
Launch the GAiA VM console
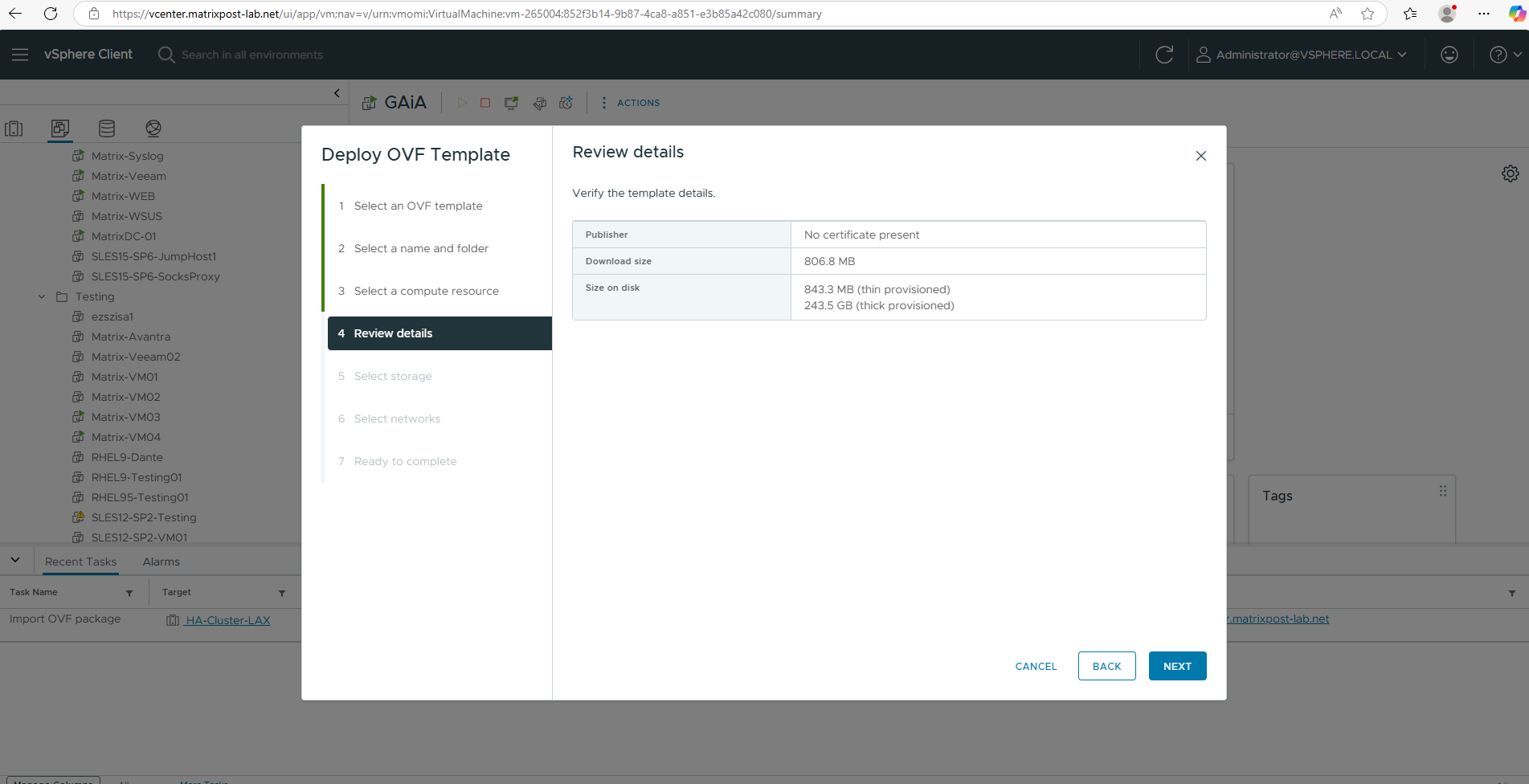click(x=511, y=103)
